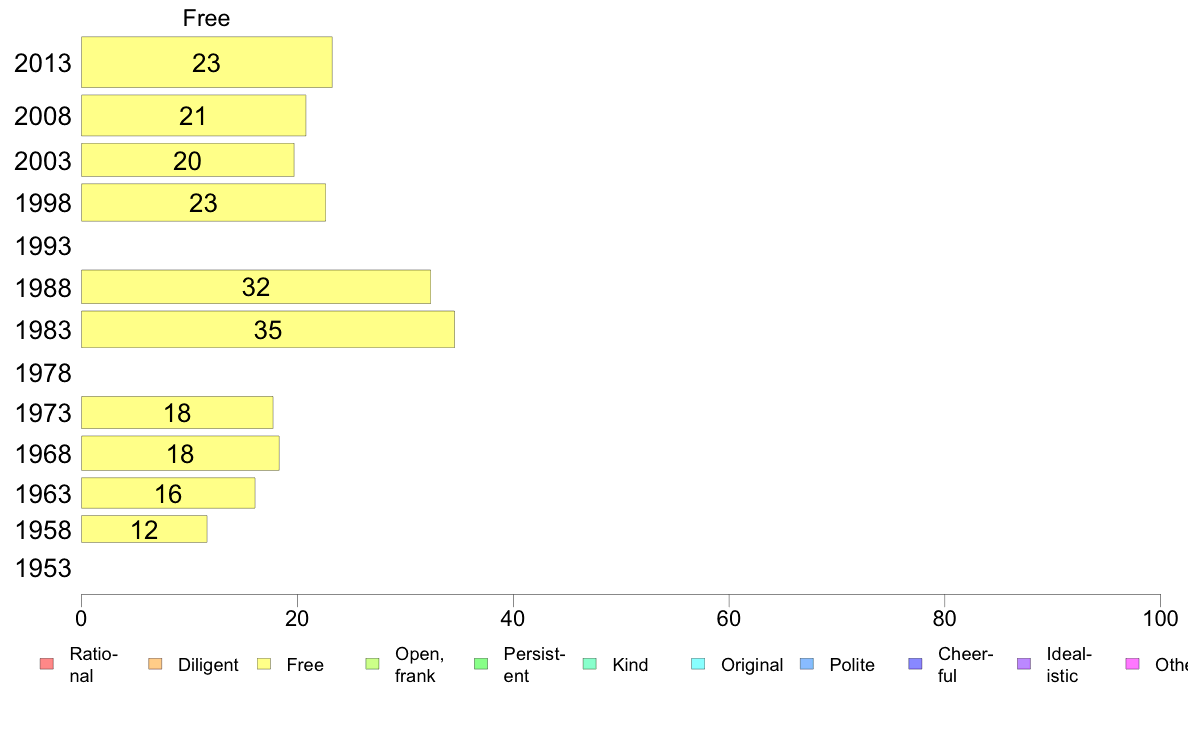Click the 1993 year axis label
This screenshot has height=736, width=1188.
(x=43, y=246)
